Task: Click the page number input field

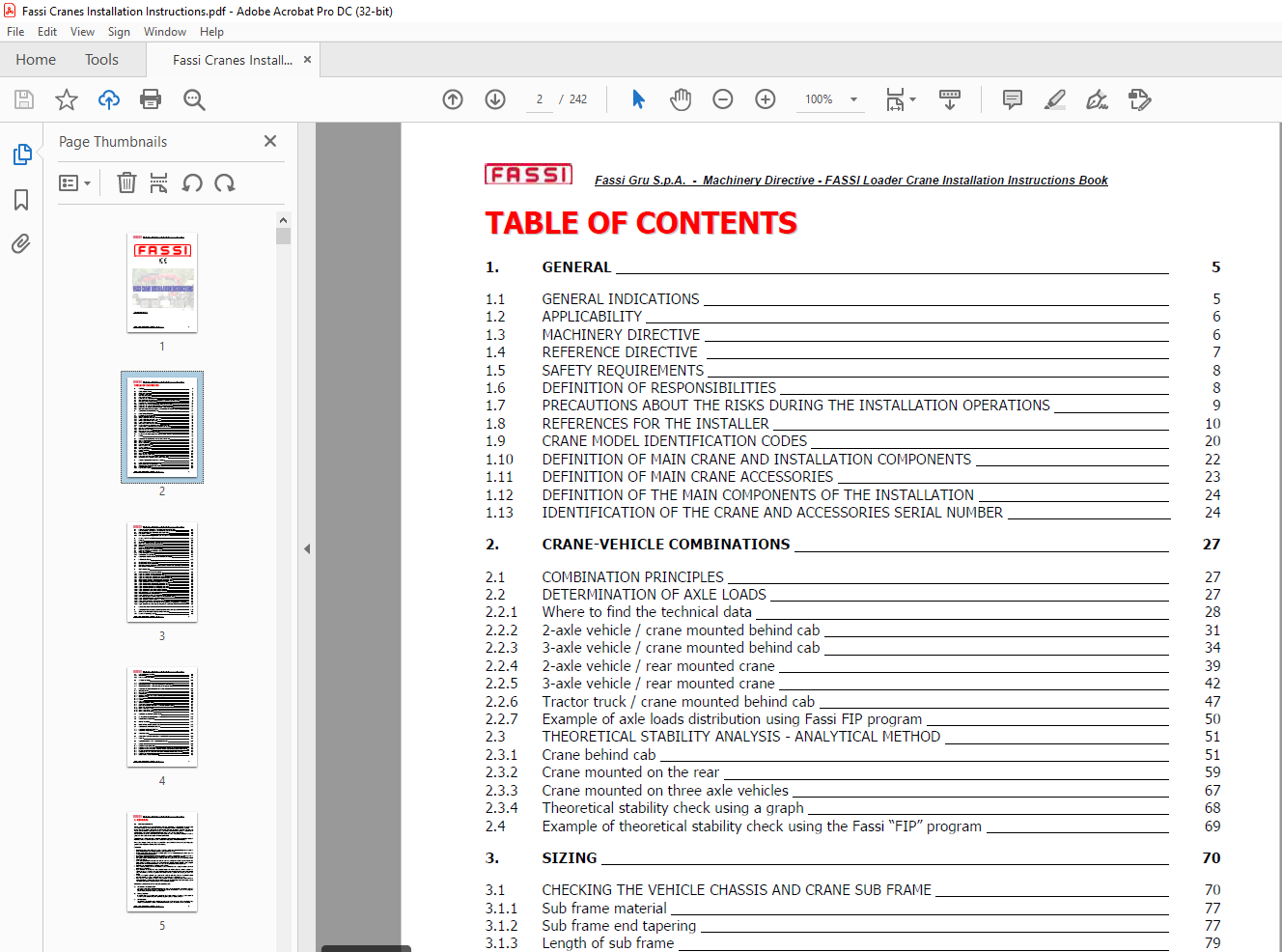Action: pyautogui.click(x=540, y=99)
